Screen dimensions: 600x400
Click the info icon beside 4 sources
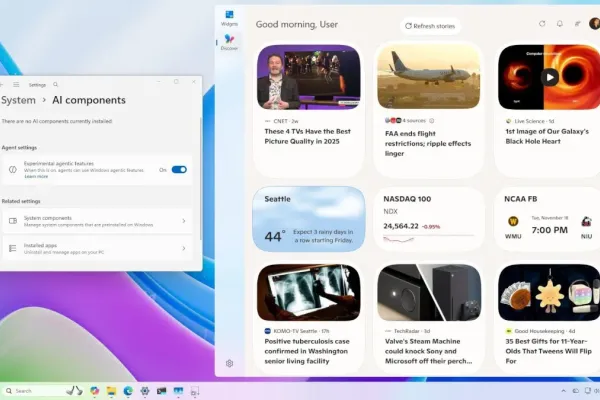point(432,121)
